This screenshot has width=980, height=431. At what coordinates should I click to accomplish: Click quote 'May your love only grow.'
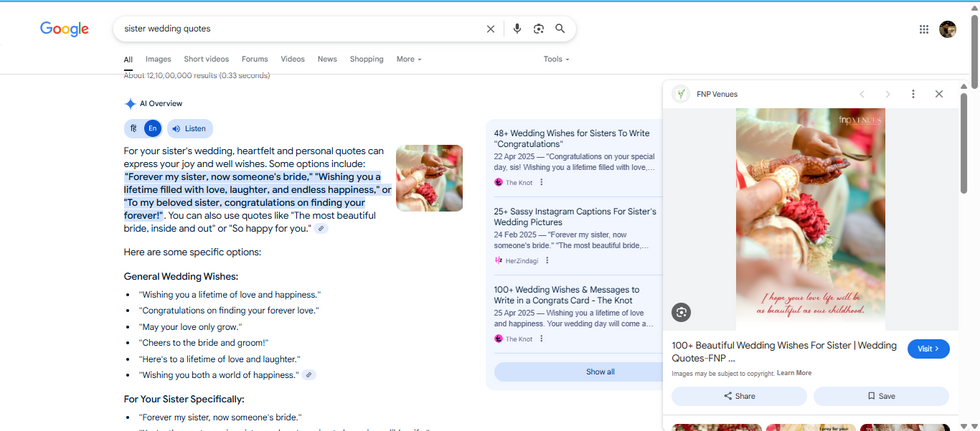click(191, 327)
